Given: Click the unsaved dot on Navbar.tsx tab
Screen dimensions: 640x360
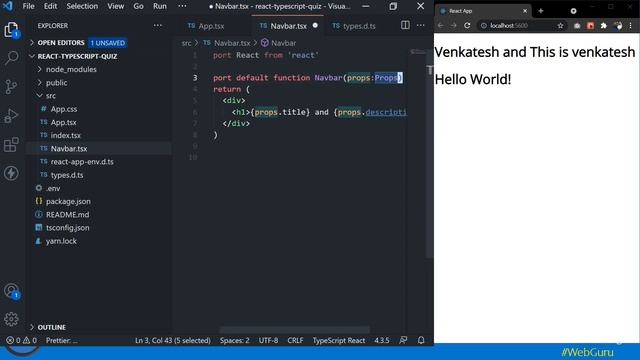Looking at the screenshot, I should pos(315,25).
